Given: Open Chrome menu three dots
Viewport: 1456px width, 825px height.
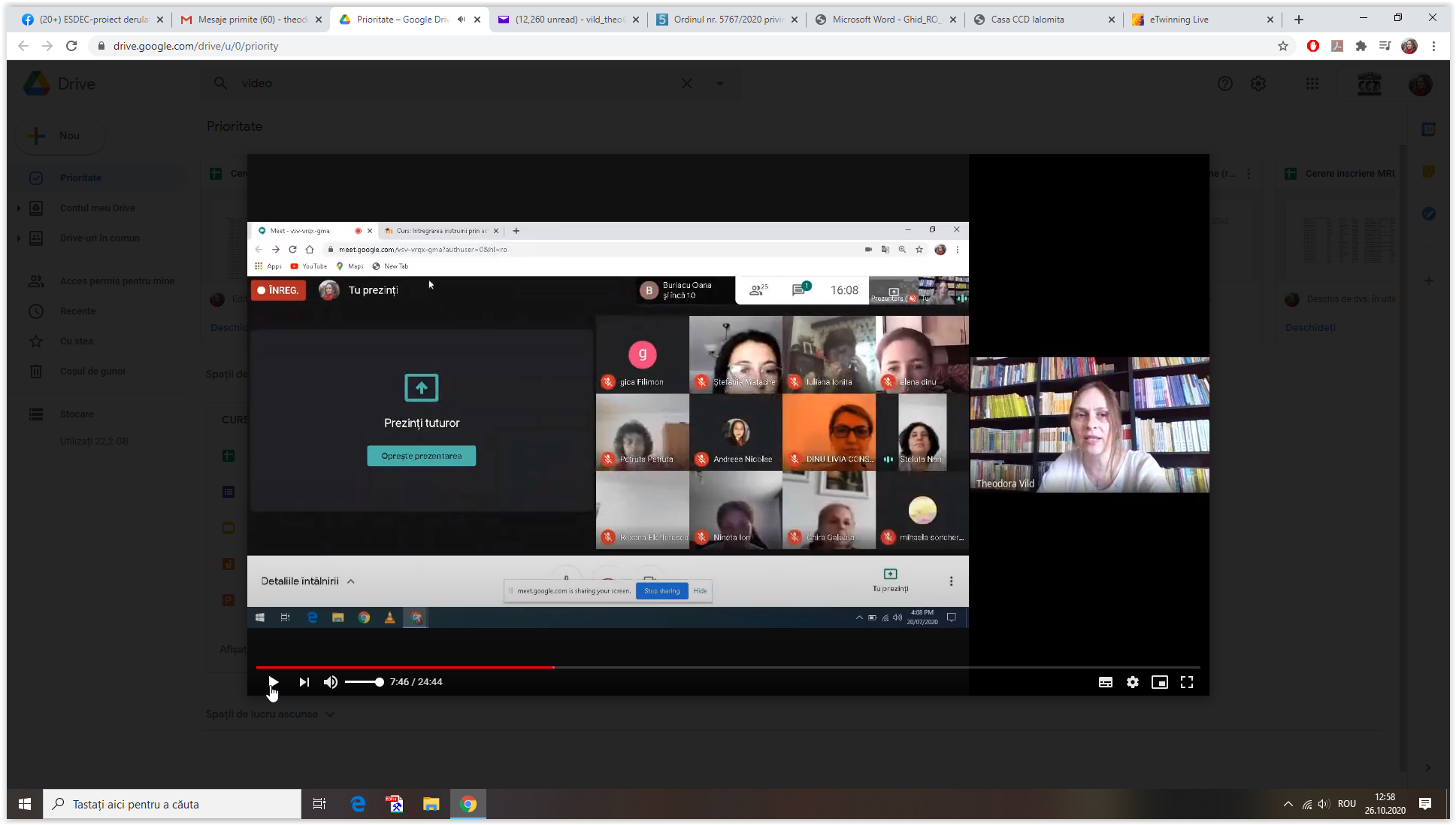Looking at the screenshot, I should 1433,46.
